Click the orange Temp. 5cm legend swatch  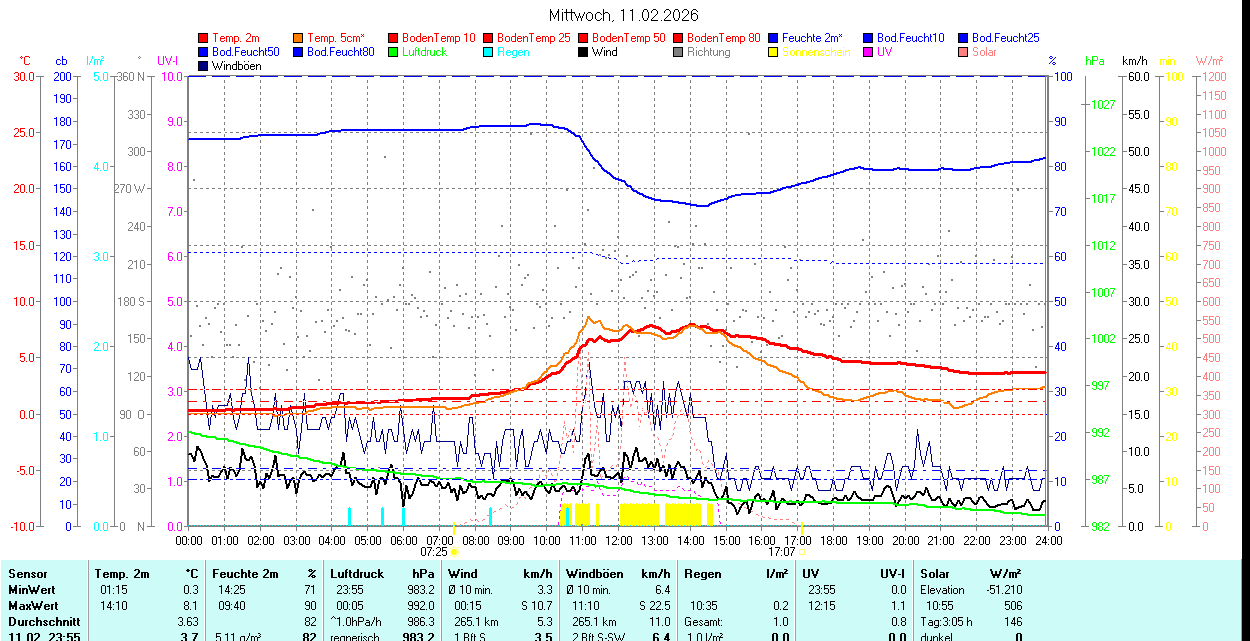[299, 38]
